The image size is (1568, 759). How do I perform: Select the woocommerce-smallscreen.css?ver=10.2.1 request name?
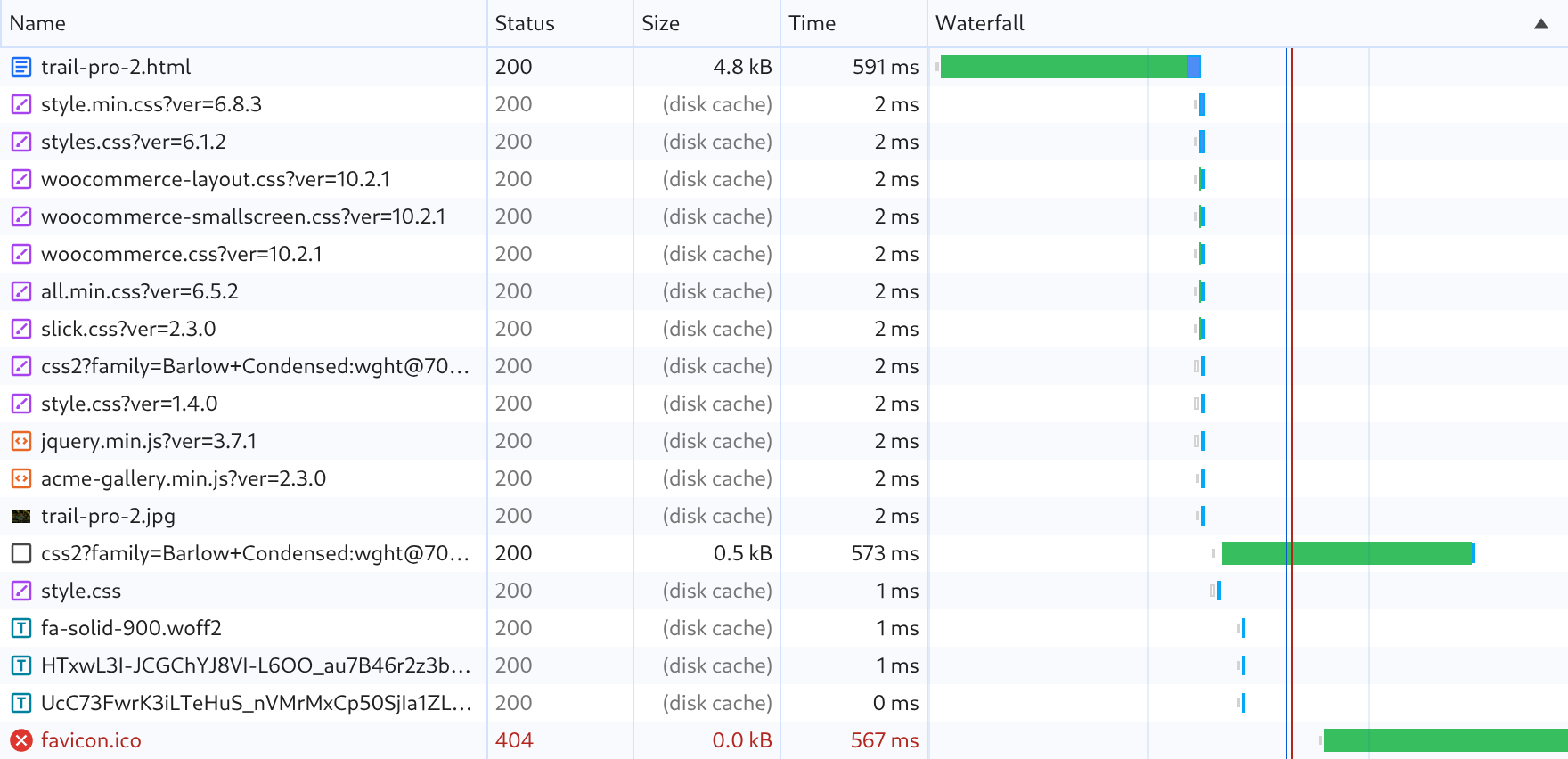click(243, 216)
